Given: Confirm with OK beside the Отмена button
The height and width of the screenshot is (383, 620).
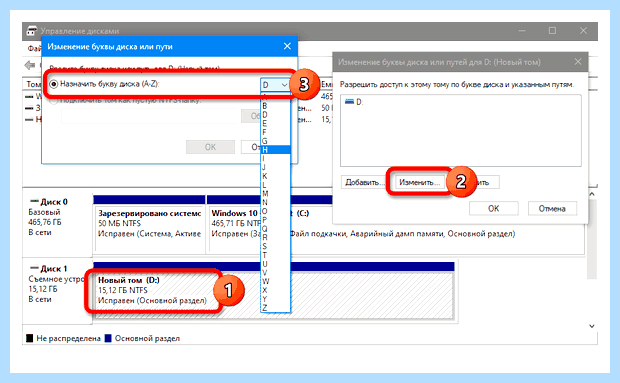Looking at the screenshot, I should click(493, 208).
